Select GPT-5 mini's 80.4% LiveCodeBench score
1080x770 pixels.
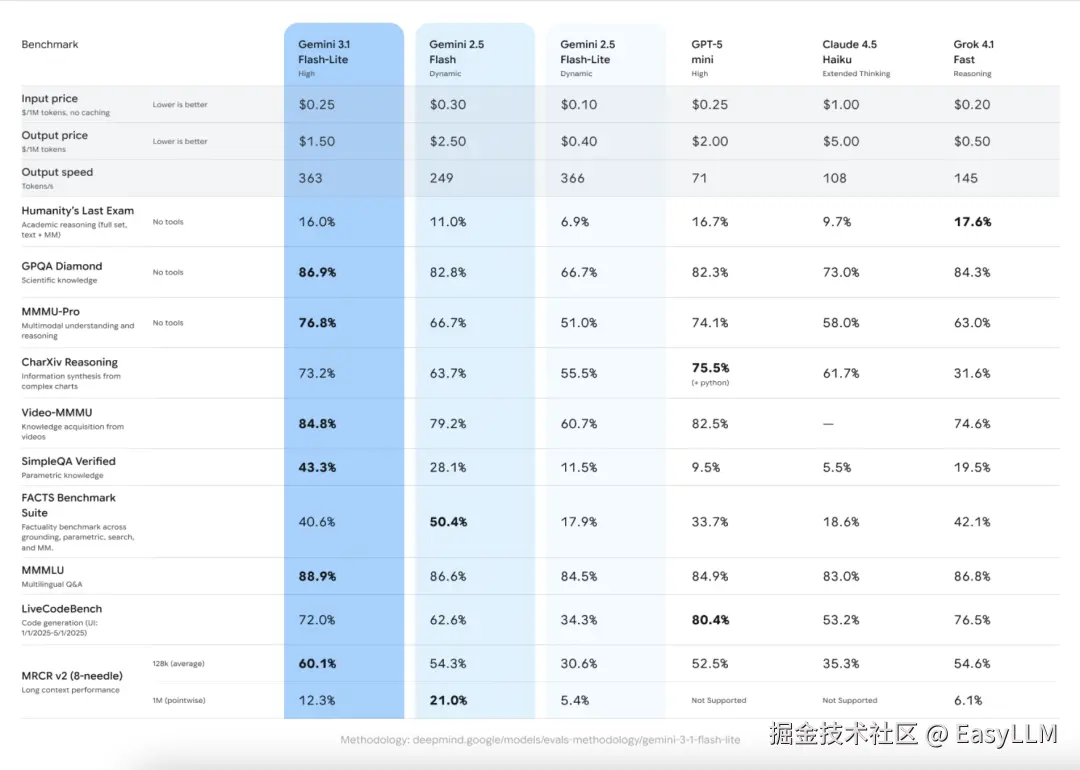(x=710, y=620)
